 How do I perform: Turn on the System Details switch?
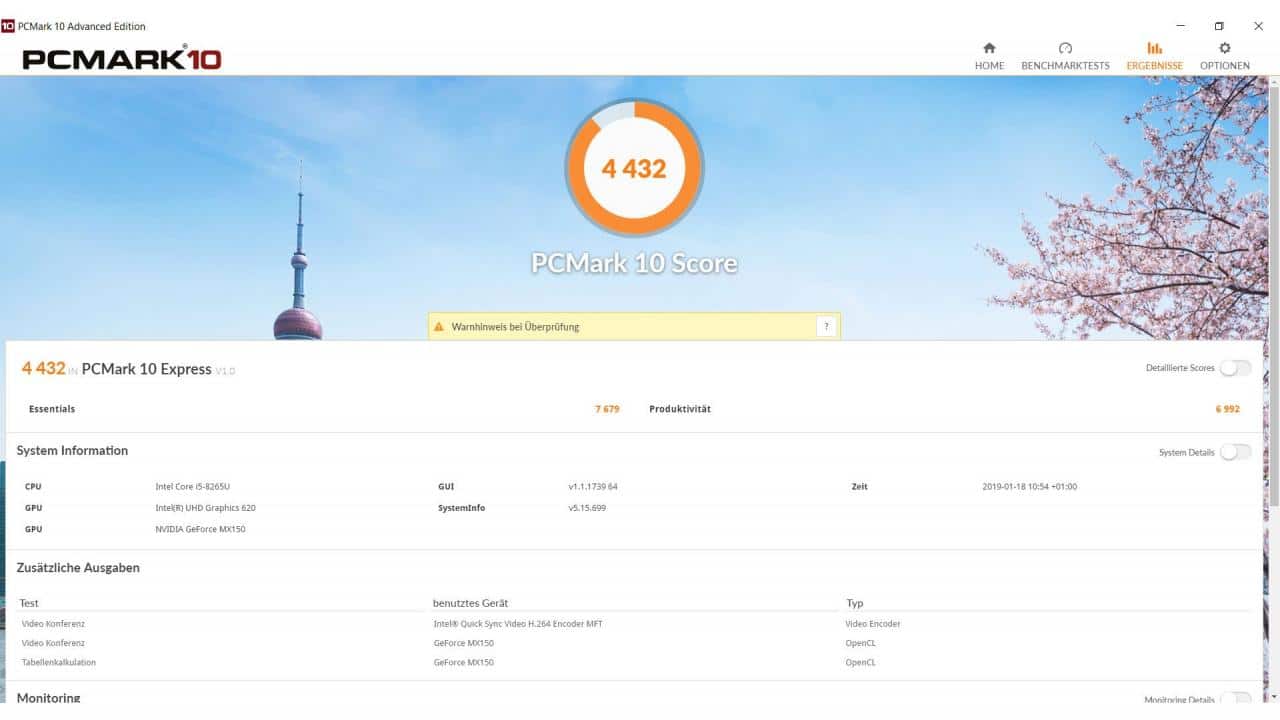1236,452
